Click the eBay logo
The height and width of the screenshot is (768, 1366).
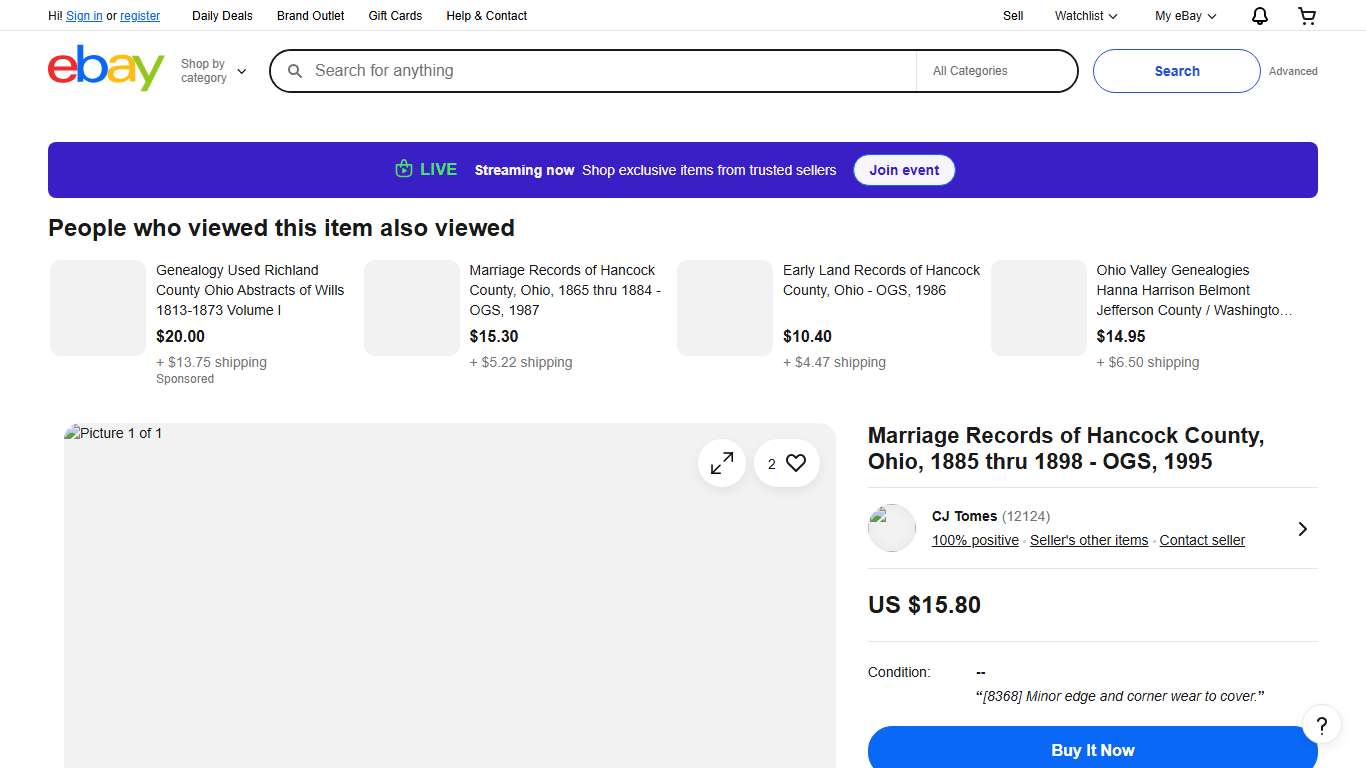[105, 69]
